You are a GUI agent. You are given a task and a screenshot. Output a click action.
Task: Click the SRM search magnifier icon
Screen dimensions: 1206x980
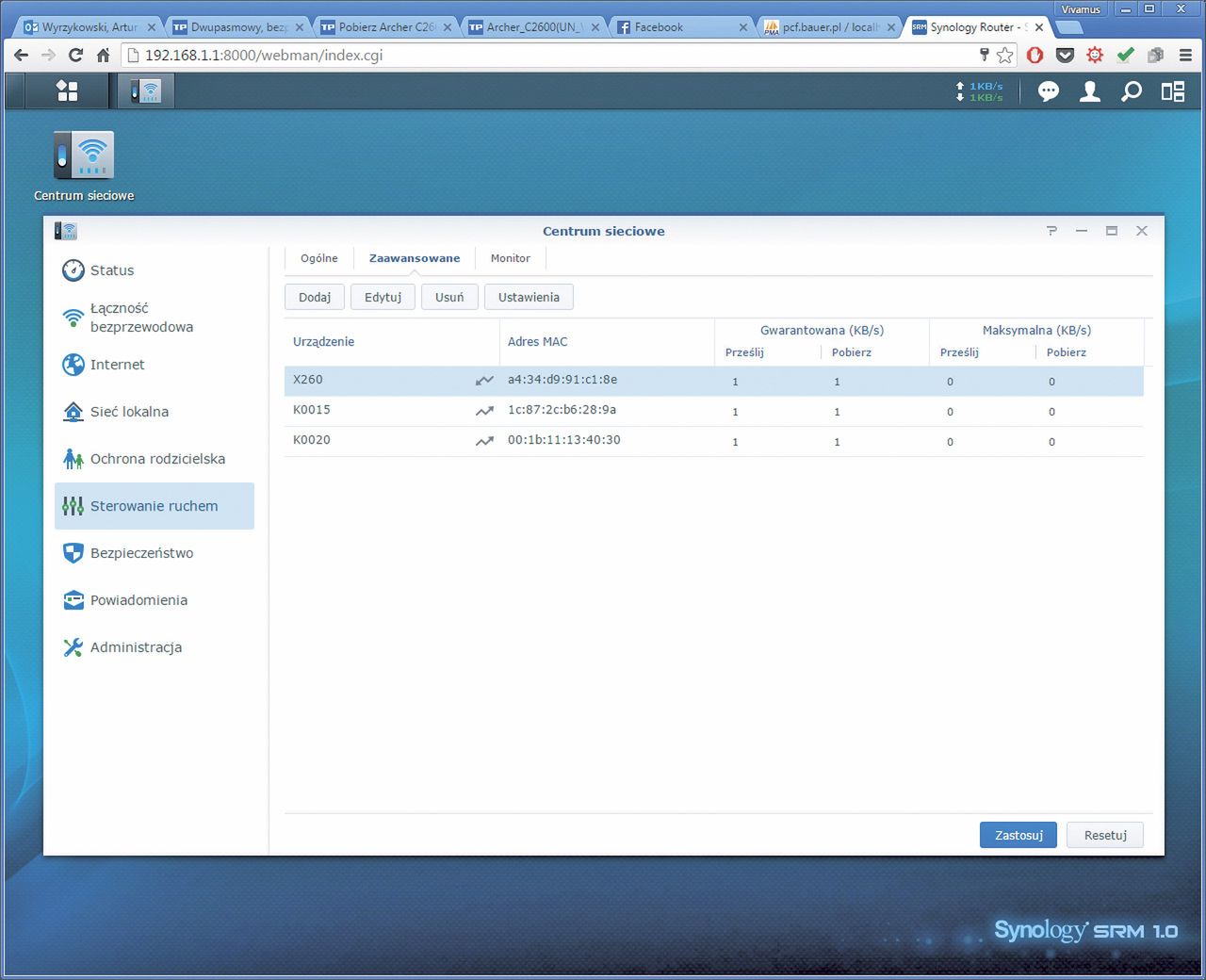tap(1132, 91)
